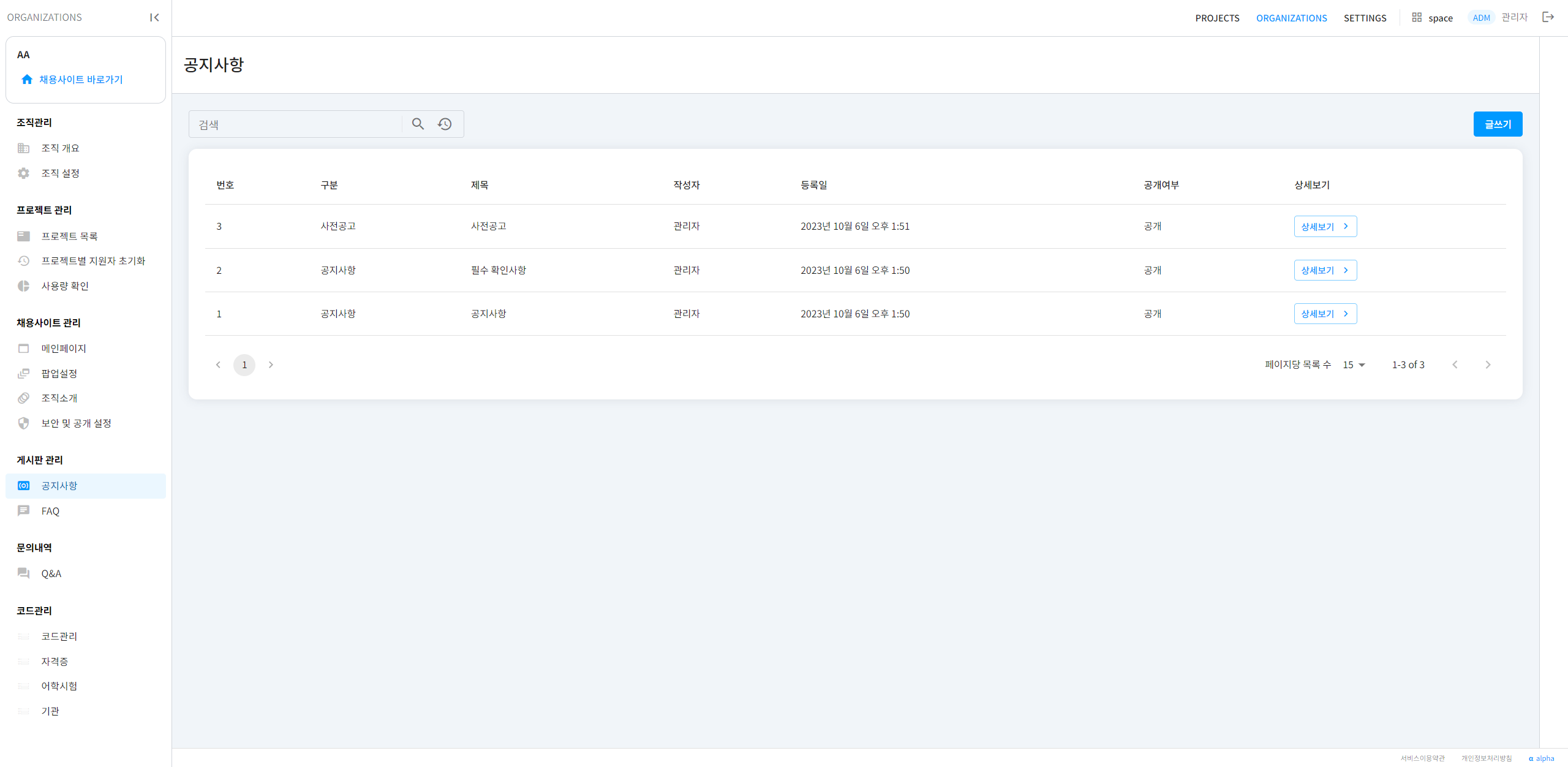1568x767 pixels.
Task: Select page number 1 in pagination
Action: pyautogui.click(x=244, y=365)
